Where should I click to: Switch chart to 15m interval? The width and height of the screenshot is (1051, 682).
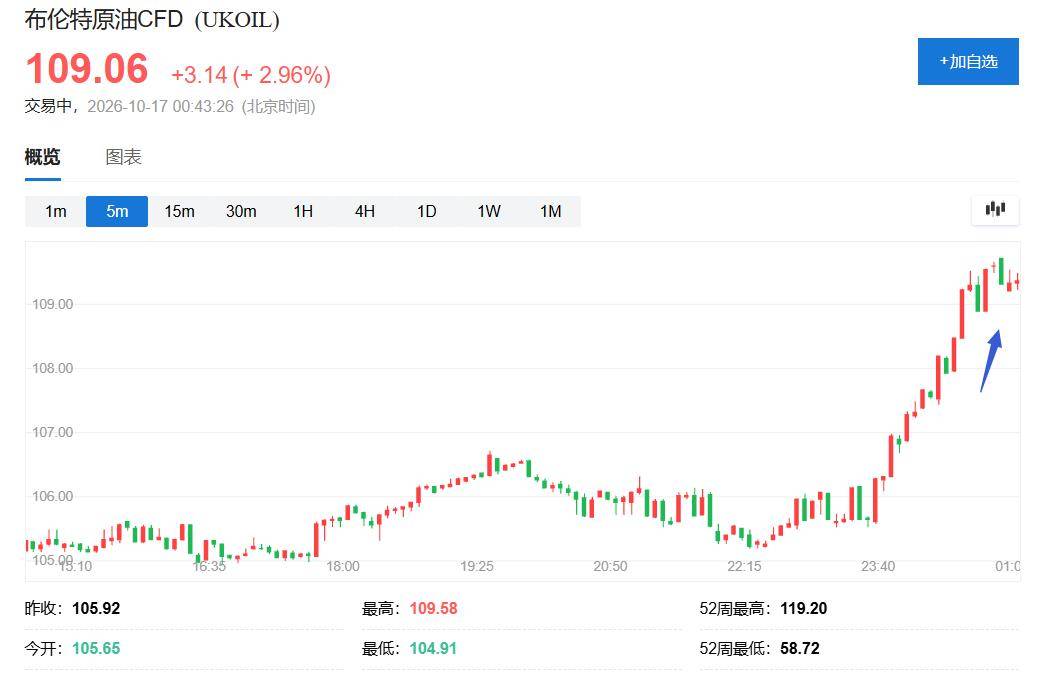coord(180,211)
